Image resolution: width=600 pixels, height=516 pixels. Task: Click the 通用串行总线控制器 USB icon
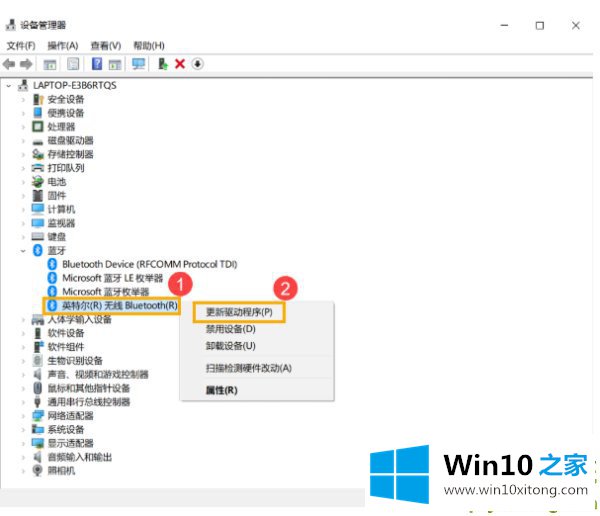38,402
